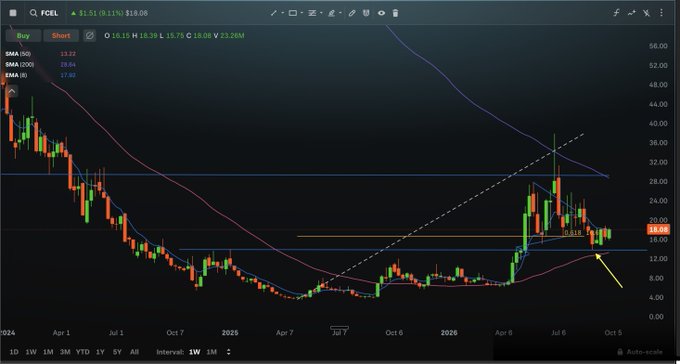Click the volume value 23.26M
680x364 pixels.
click(x=232, y=36)
